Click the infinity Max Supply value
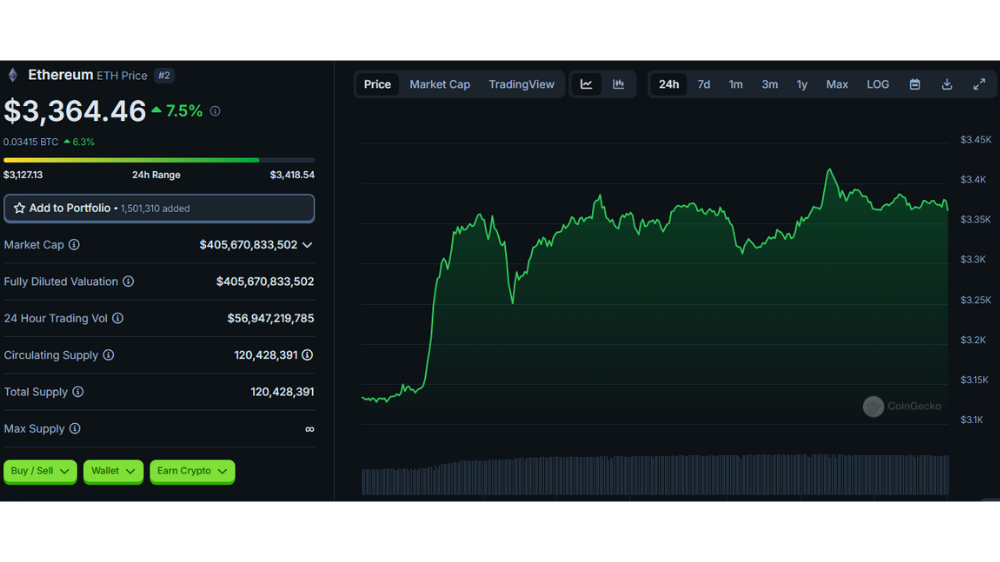Screen dimensions: 1000x562 coord(309,429)
